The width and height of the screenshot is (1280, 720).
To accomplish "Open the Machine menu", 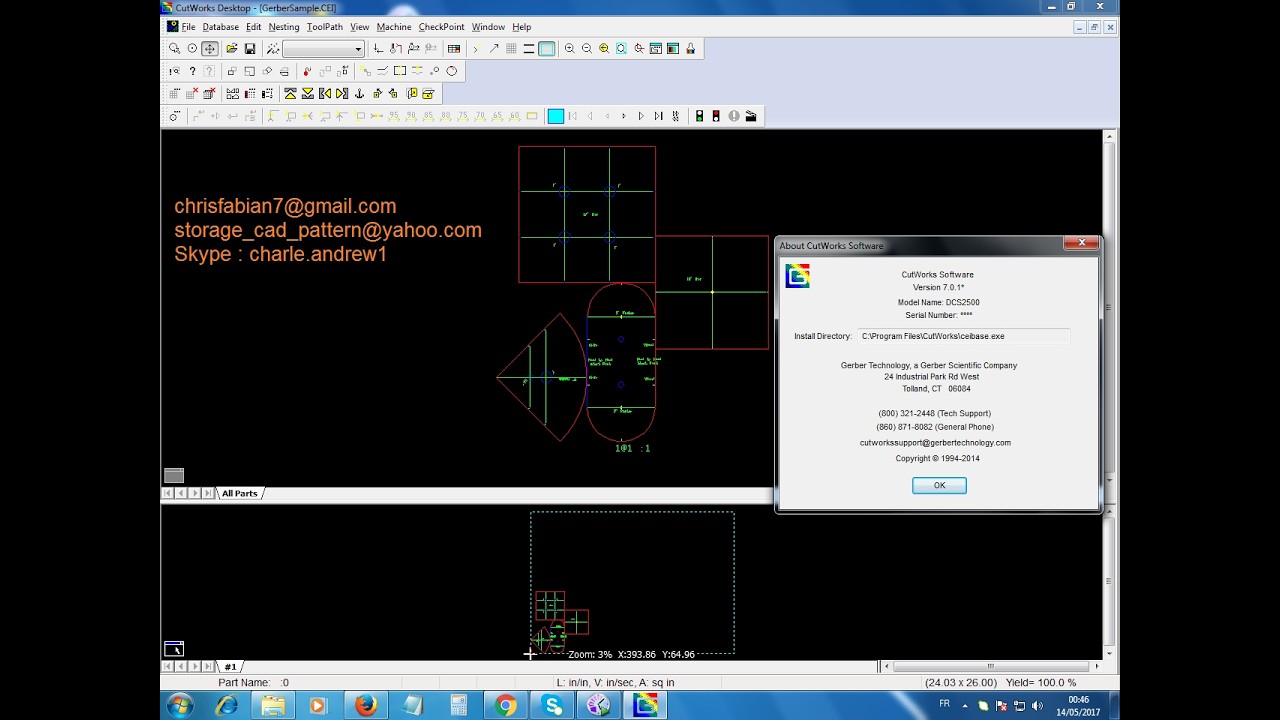I will (x=393, y=27).
